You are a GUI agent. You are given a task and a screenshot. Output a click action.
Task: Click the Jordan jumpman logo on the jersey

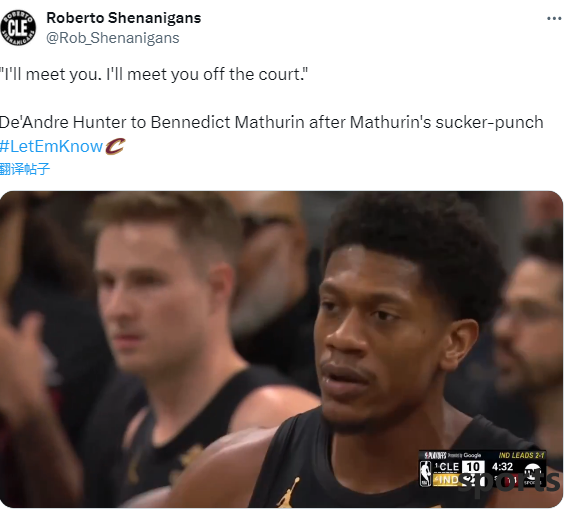pyautogui.click(x=288, y=492)
